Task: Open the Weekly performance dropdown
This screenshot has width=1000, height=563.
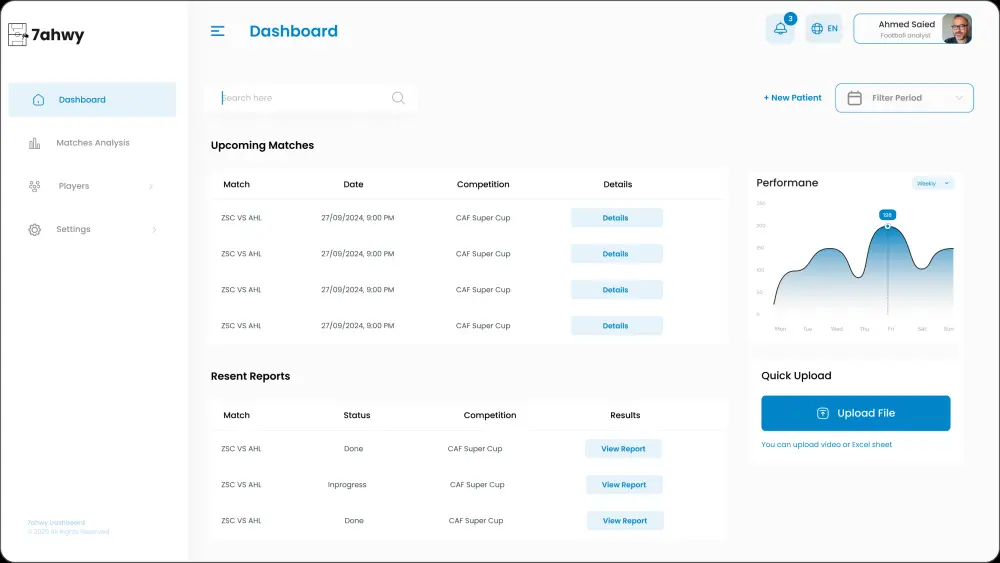Action: coord(932,183)
